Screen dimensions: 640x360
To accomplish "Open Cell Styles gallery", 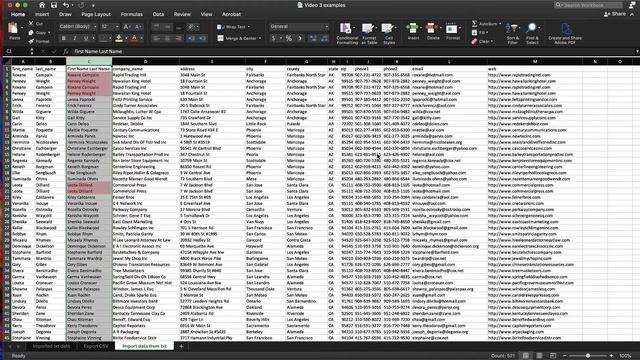I will [x=389, y=33].
